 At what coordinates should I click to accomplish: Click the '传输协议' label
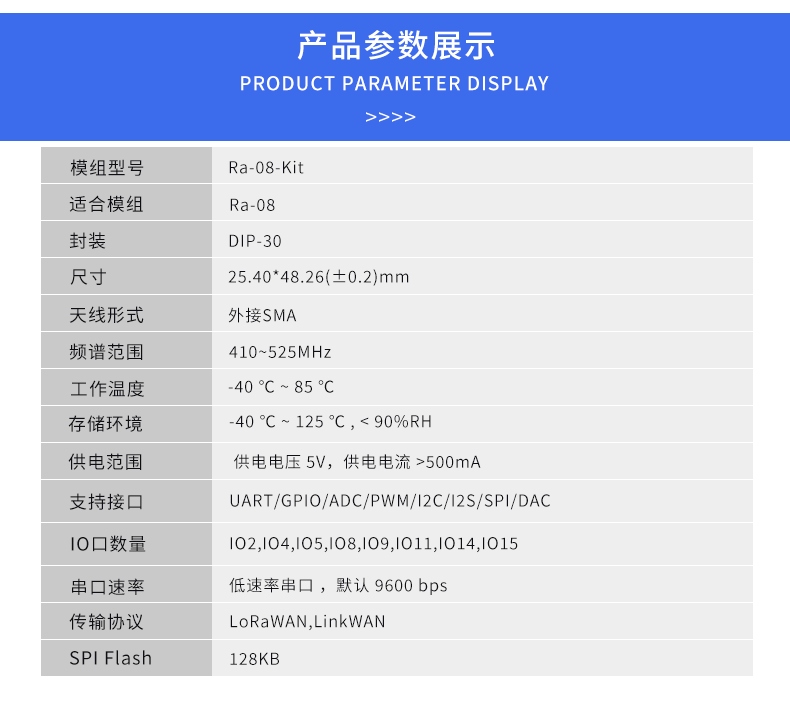click(106, 622)
